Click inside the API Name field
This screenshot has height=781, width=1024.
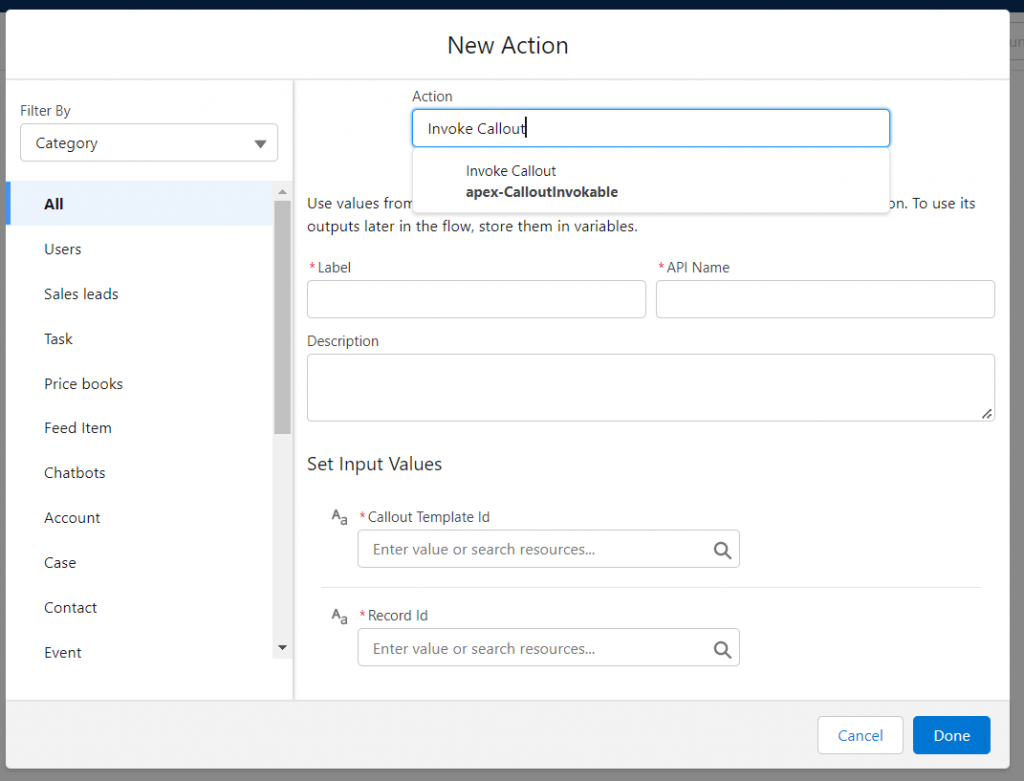(825, 299)
